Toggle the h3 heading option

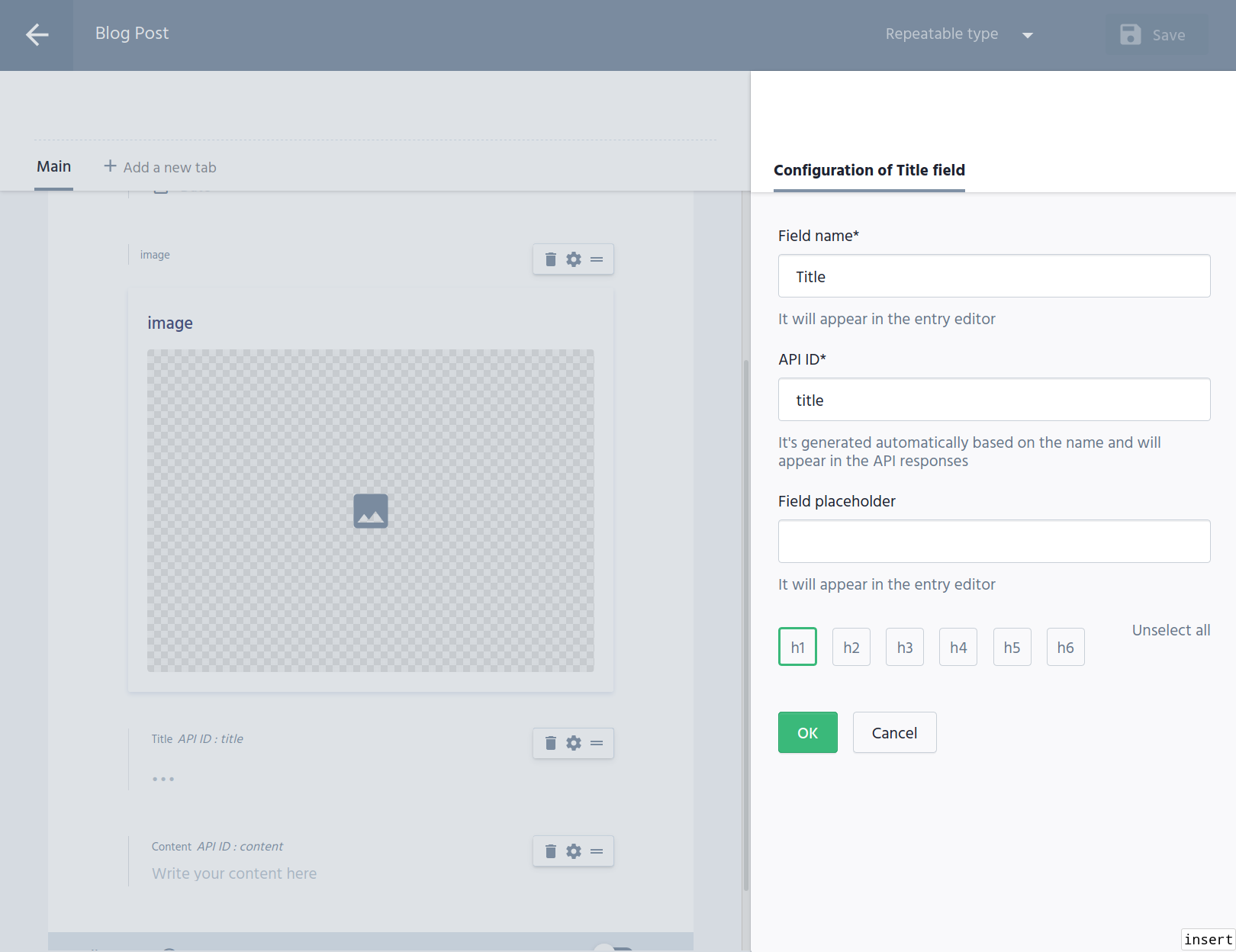pyautogui.click(x=905, y=647)
